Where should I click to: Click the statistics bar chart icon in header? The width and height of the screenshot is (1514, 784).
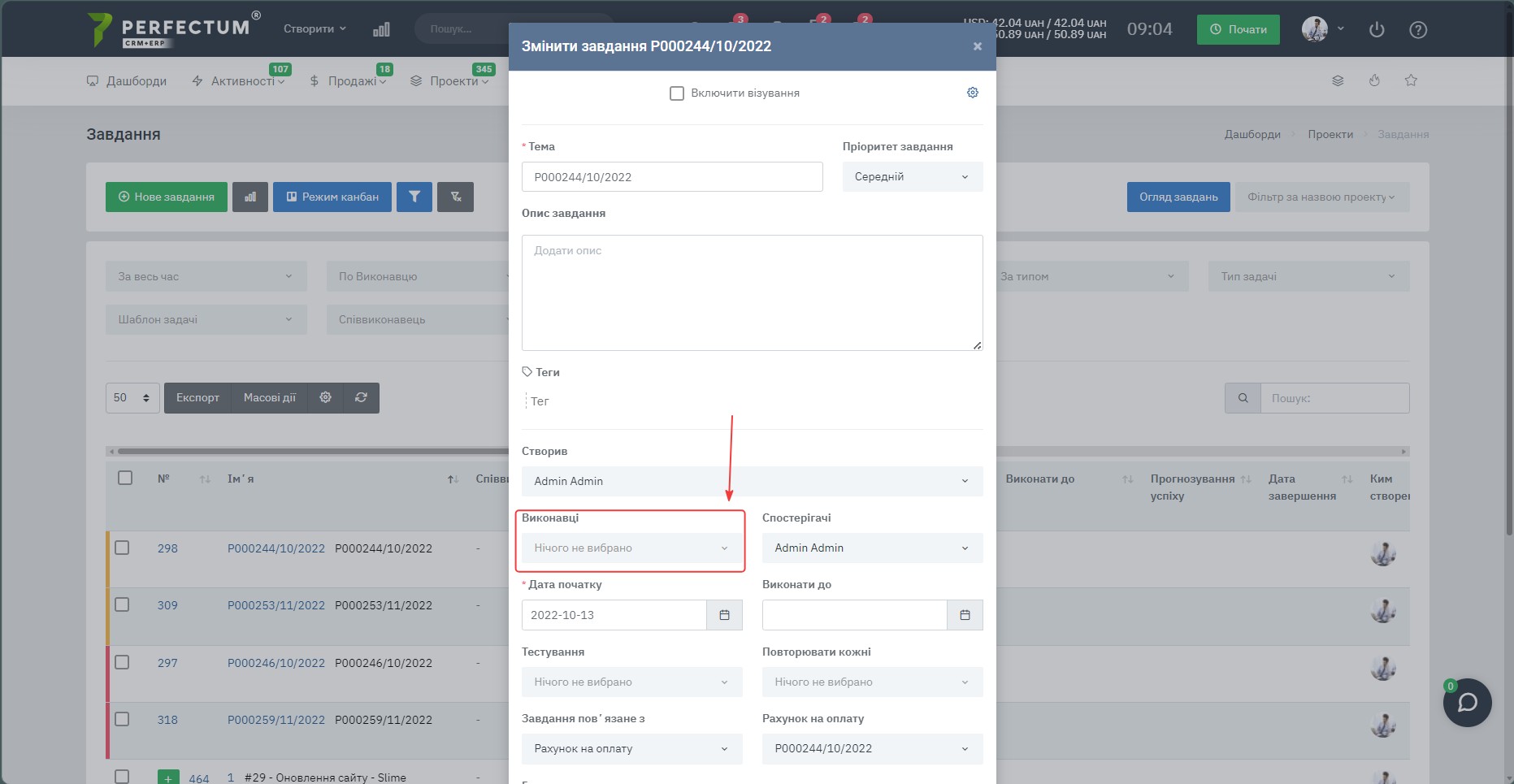point(381,29)
